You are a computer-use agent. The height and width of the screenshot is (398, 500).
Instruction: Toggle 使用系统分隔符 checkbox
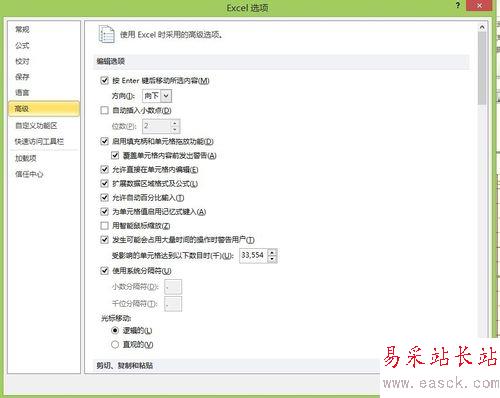[104, 271]
